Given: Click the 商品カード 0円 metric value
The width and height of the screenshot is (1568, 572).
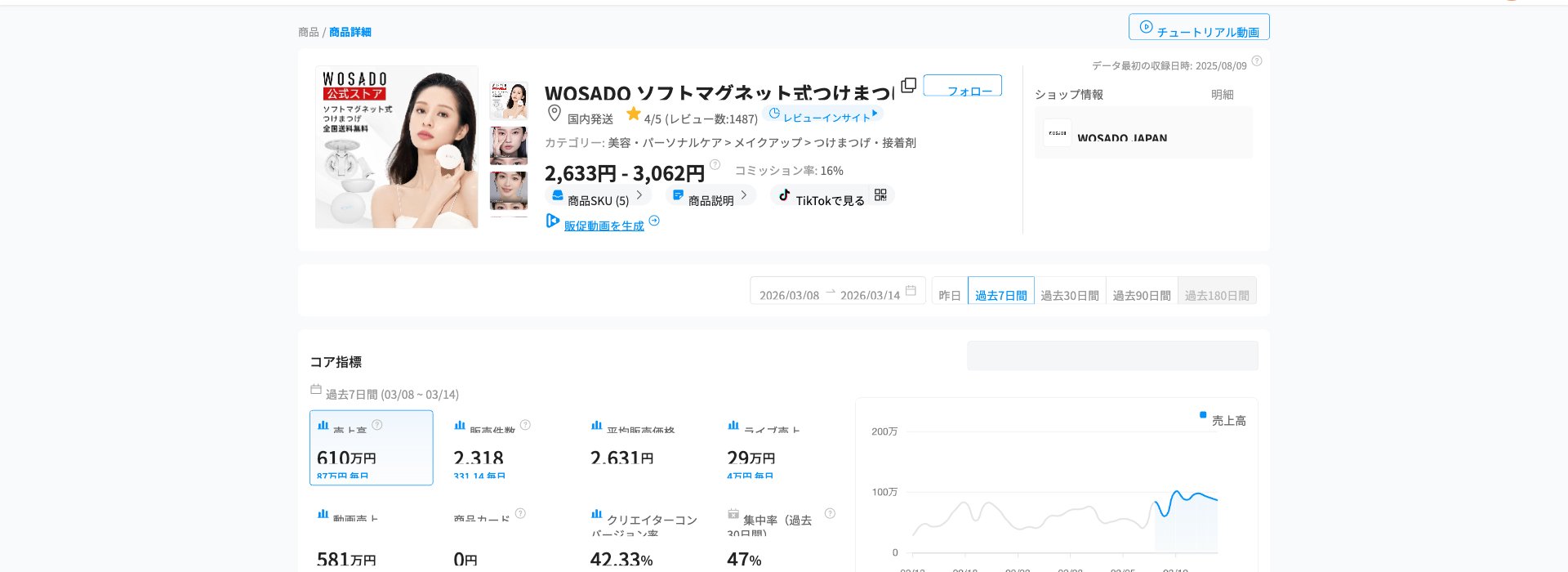Looking at the screenshot, I should (465, 560).
